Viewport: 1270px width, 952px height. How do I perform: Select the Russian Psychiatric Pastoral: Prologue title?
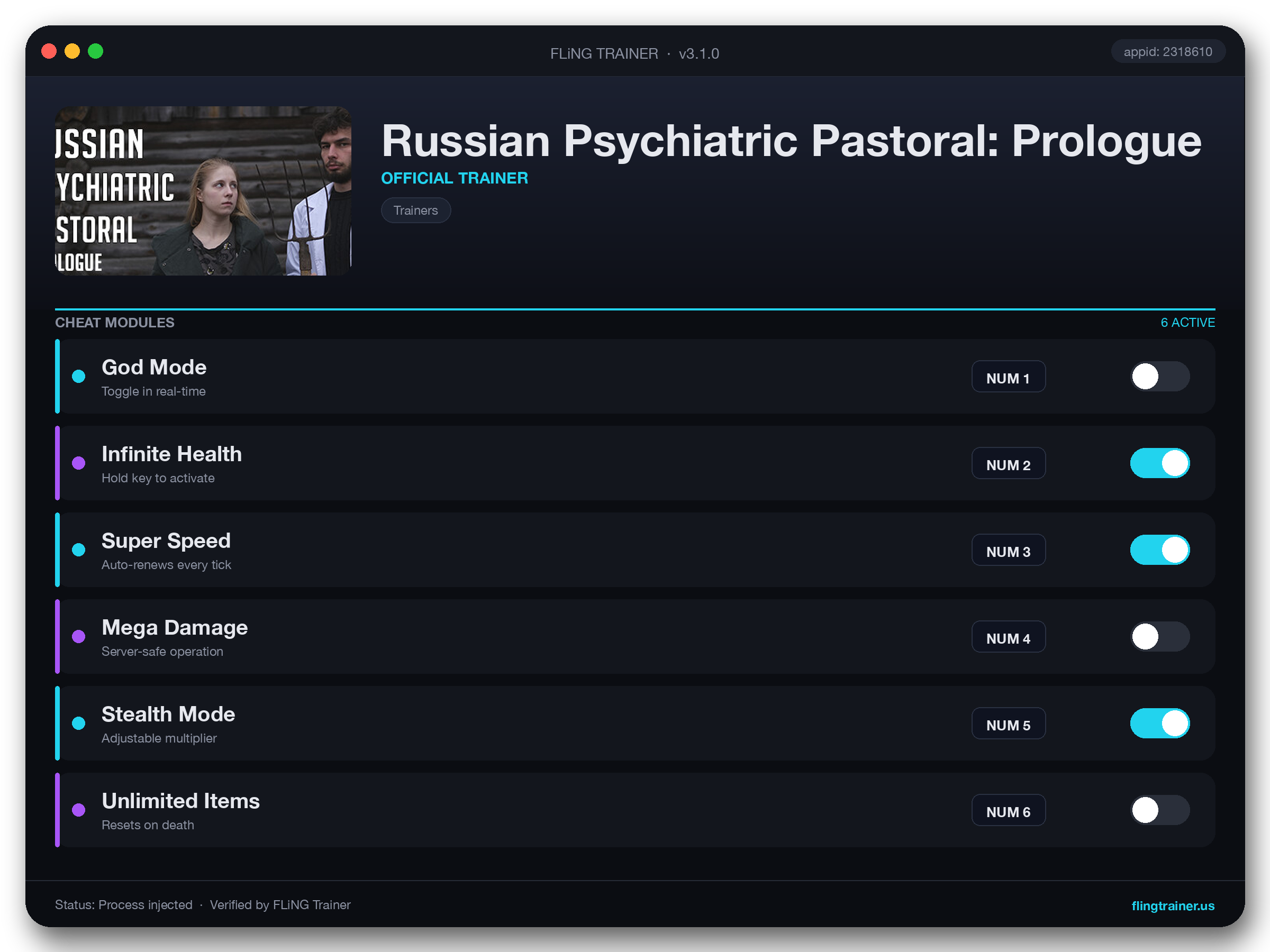pos(791,141)
